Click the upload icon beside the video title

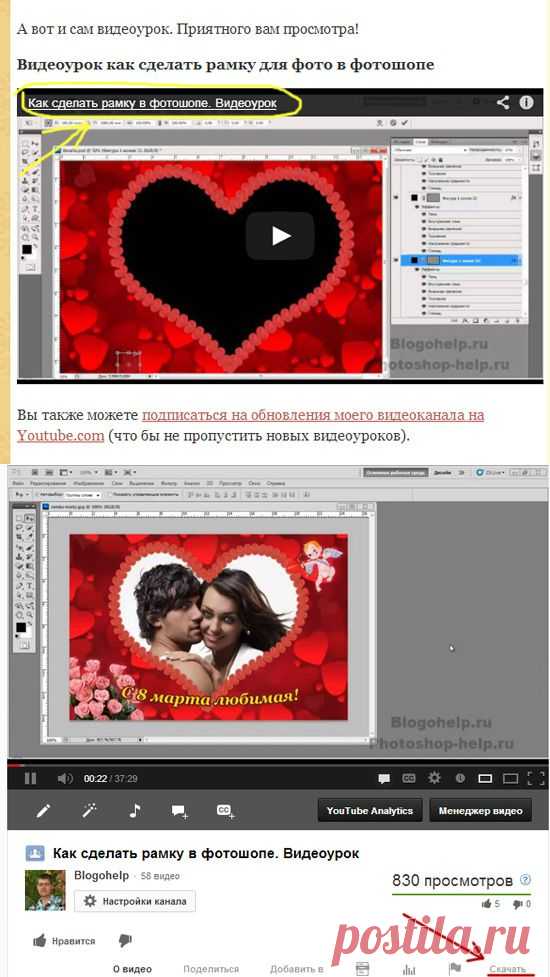tap(34, 854)
